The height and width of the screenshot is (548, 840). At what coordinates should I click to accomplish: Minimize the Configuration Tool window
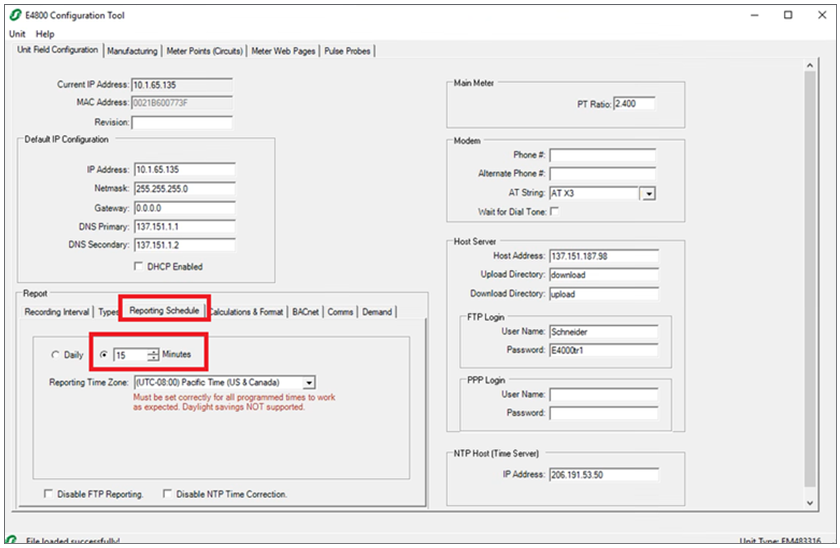pyautogui.click(x=754, y=15)
